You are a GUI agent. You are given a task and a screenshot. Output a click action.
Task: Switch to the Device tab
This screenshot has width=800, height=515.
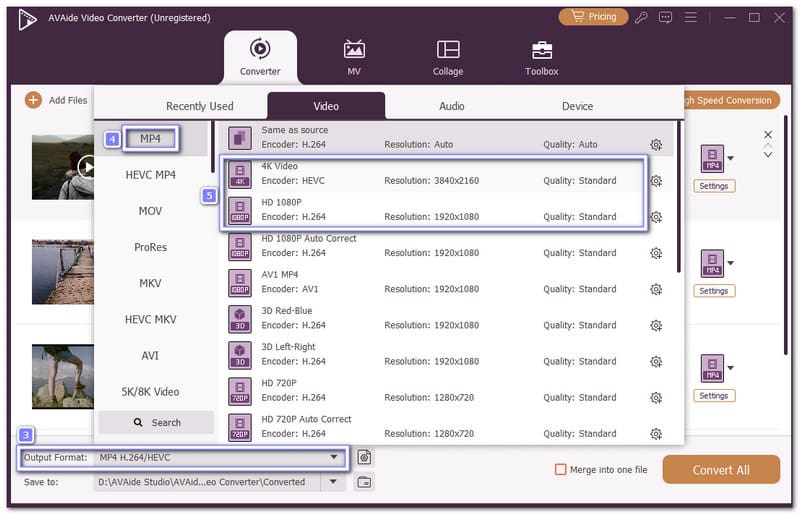(x=577, y=106)
